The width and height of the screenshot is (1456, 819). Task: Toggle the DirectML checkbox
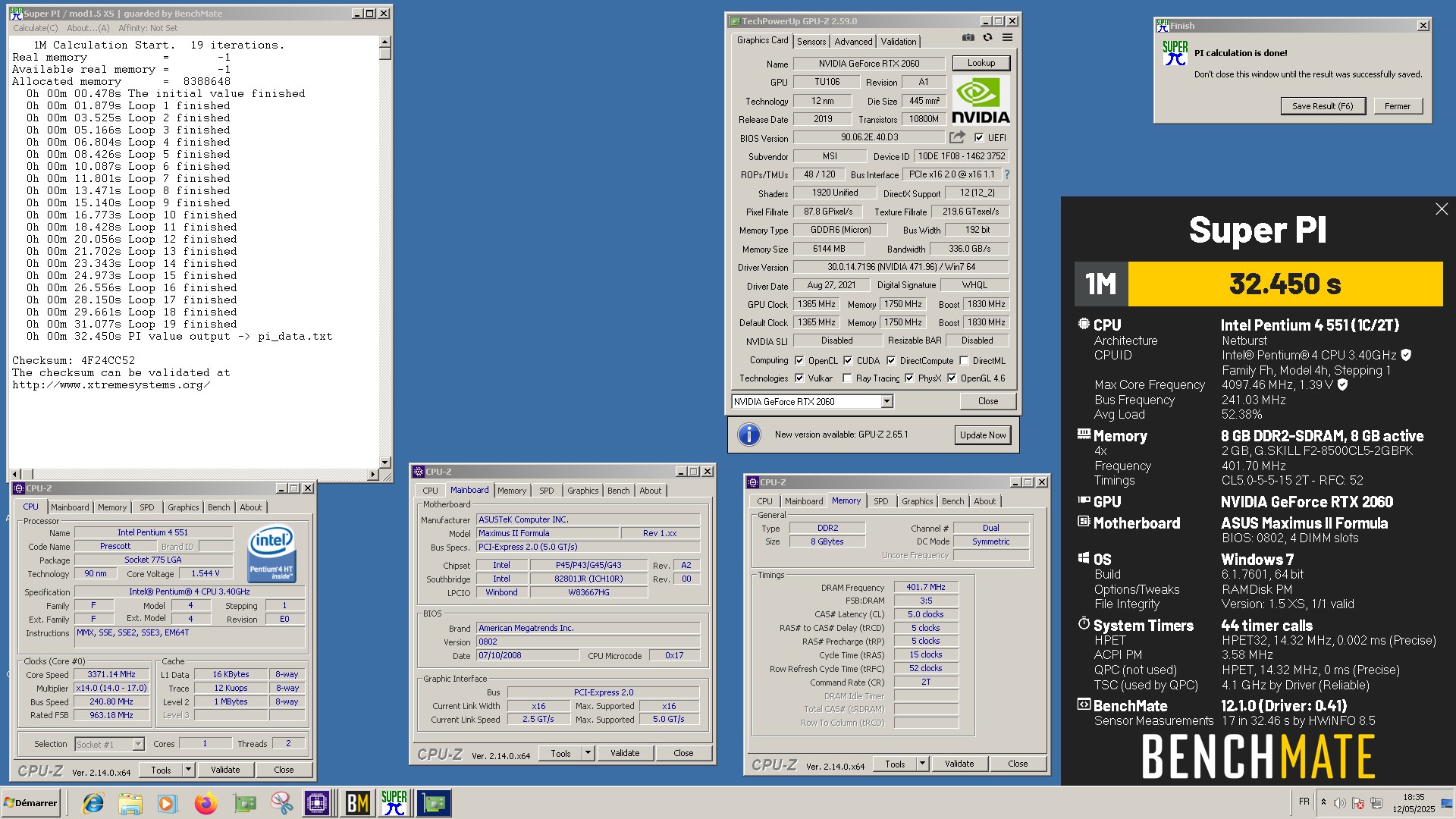pos(964,360)
